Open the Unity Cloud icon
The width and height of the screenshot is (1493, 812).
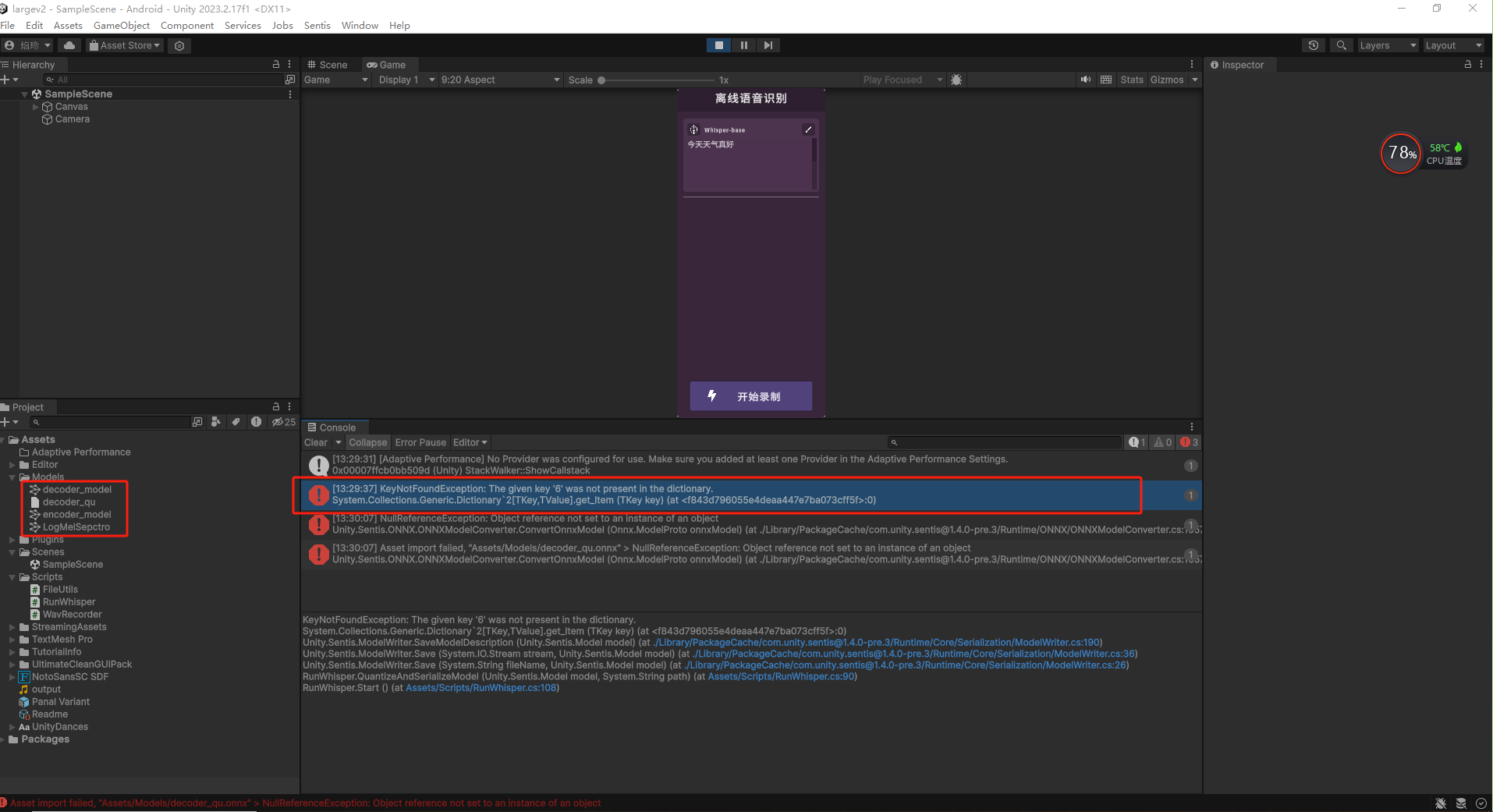coord(69,45)
